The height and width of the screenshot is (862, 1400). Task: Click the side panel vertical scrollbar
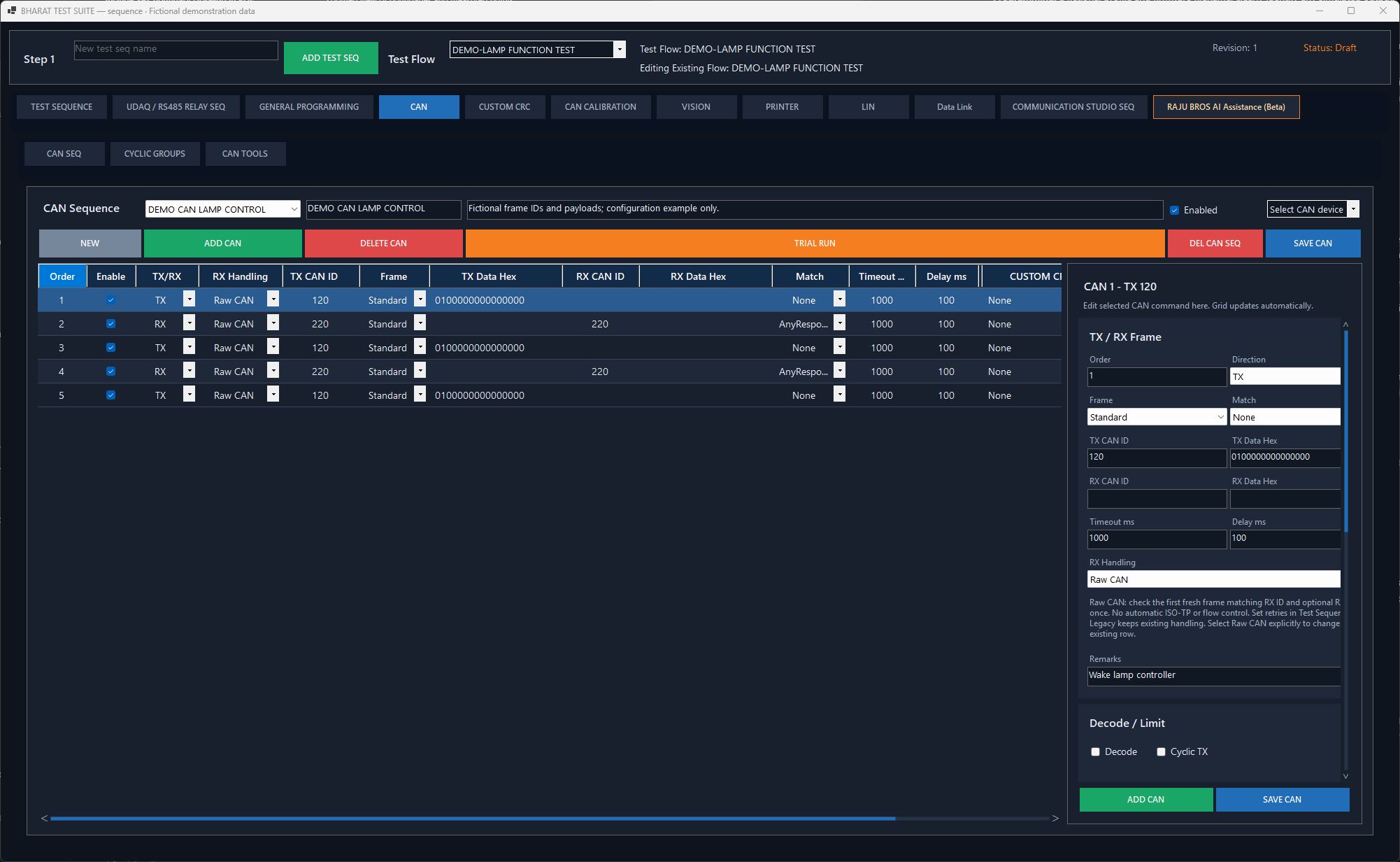[x=1345, y=431]
